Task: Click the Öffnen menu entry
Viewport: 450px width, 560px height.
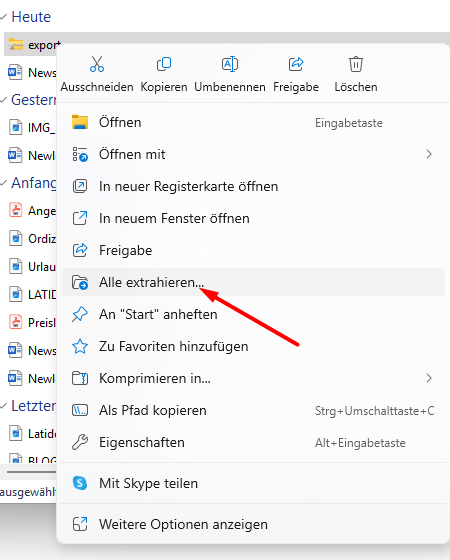Action: [x=253, y=122]
